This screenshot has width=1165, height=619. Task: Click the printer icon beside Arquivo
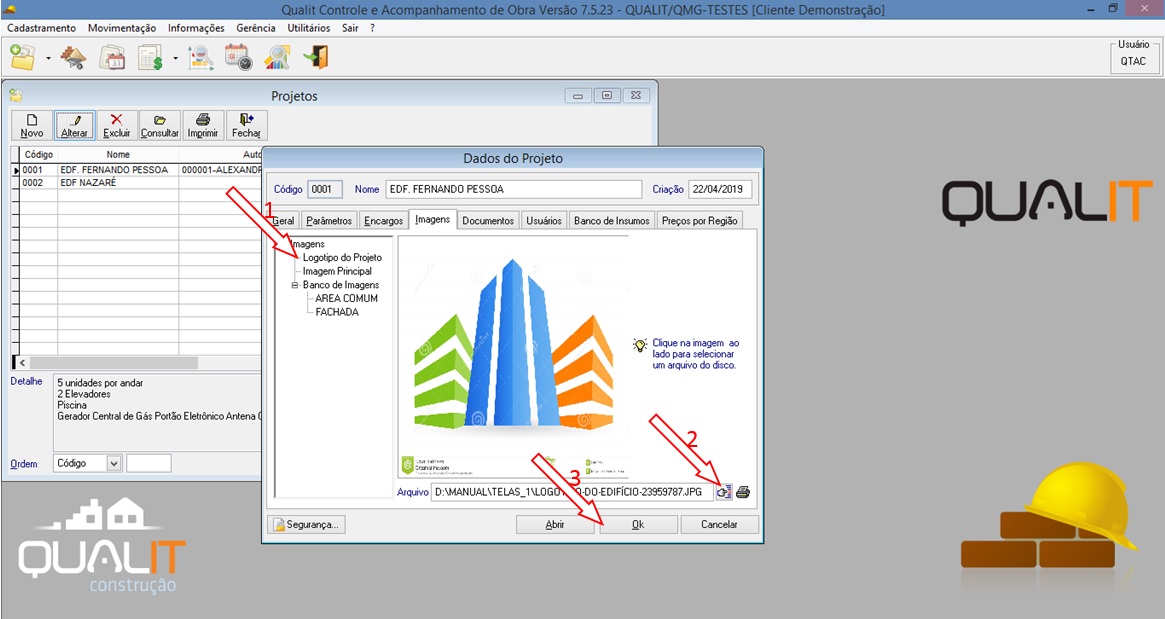[x=743, y=492]
